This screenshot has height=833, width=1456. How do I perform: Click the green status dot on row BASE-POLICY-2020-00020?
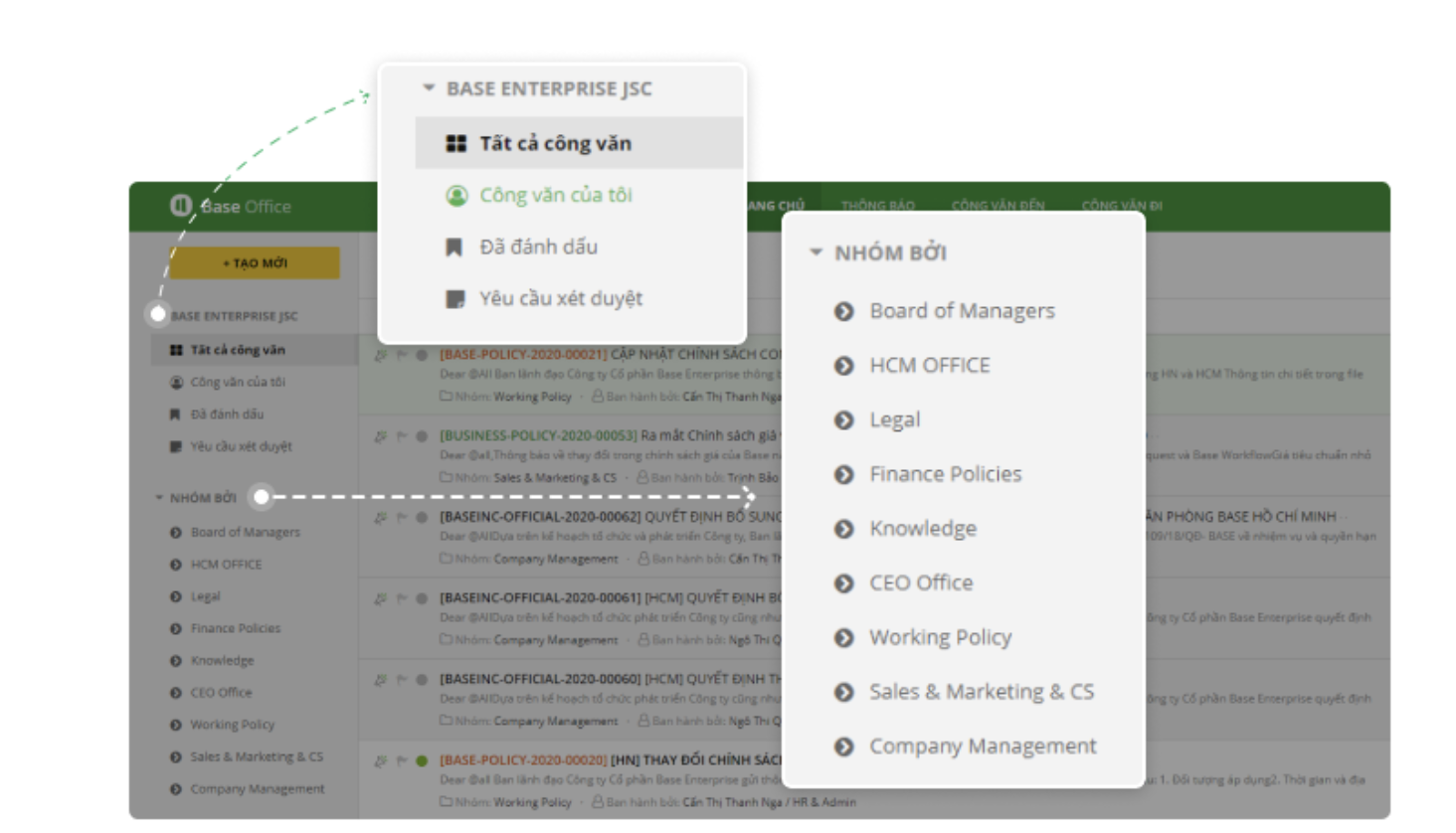click(422, 761)
